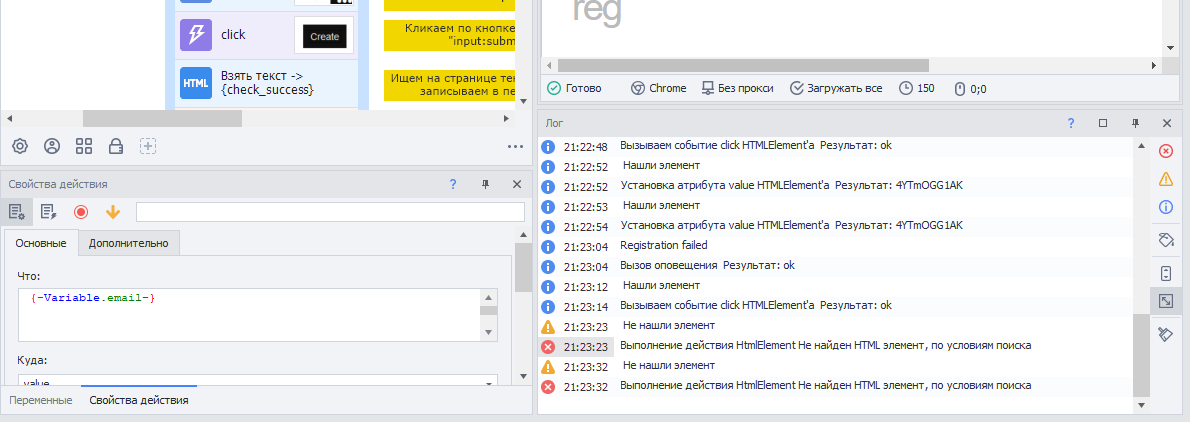
Task: Click the clear log broom icon
Action: [1165, 334]
